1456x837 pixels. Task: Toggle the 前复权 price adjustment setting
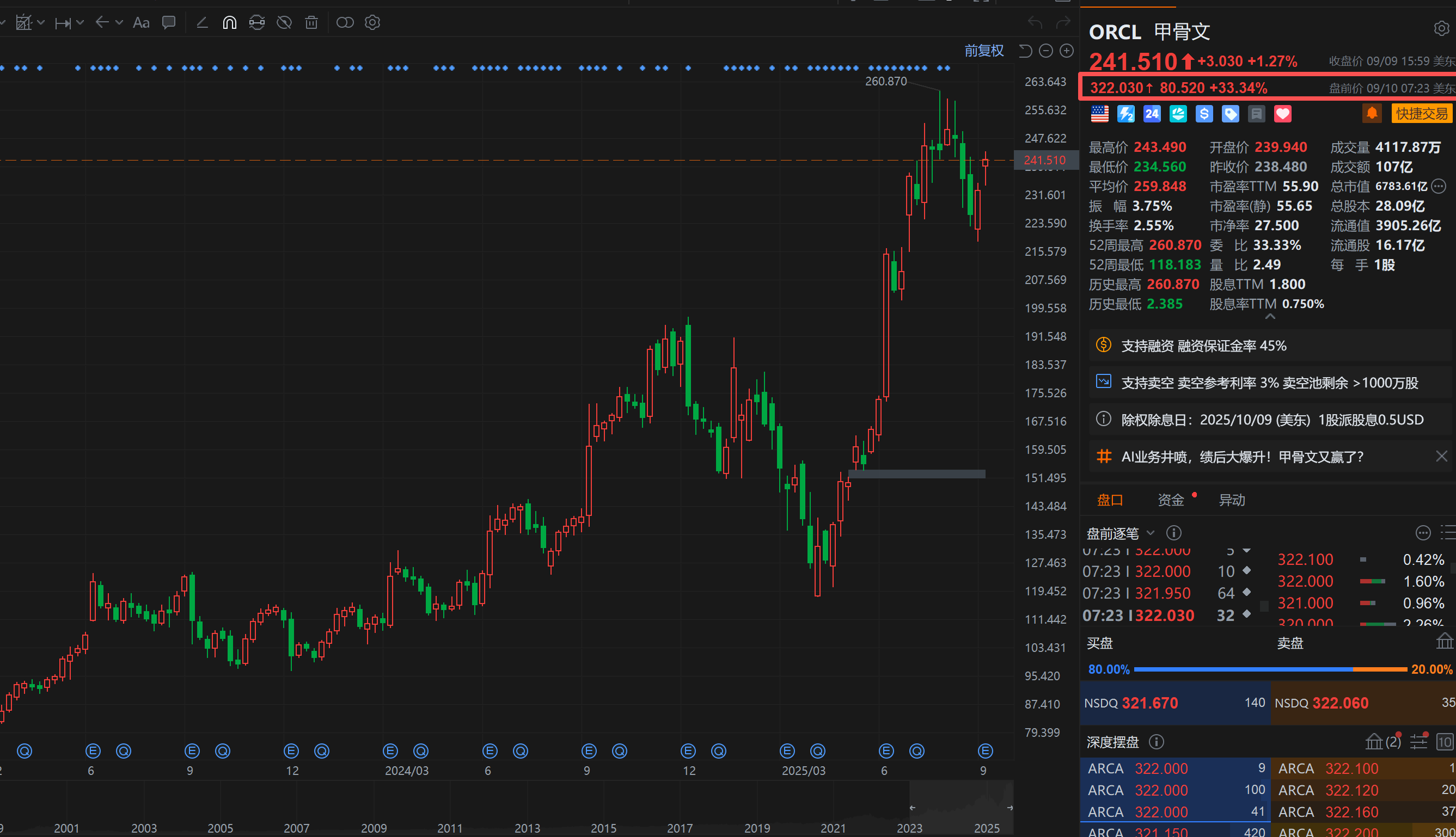point(984,51)
